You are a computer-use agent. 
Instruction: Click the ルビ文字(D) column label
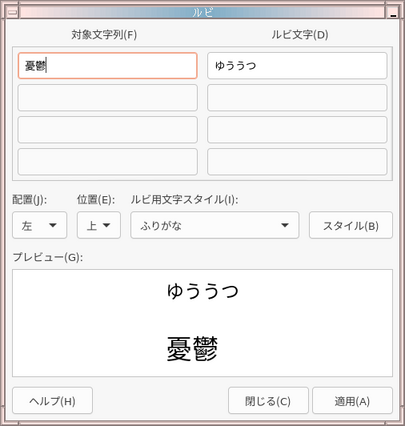[x=300, y=35]
